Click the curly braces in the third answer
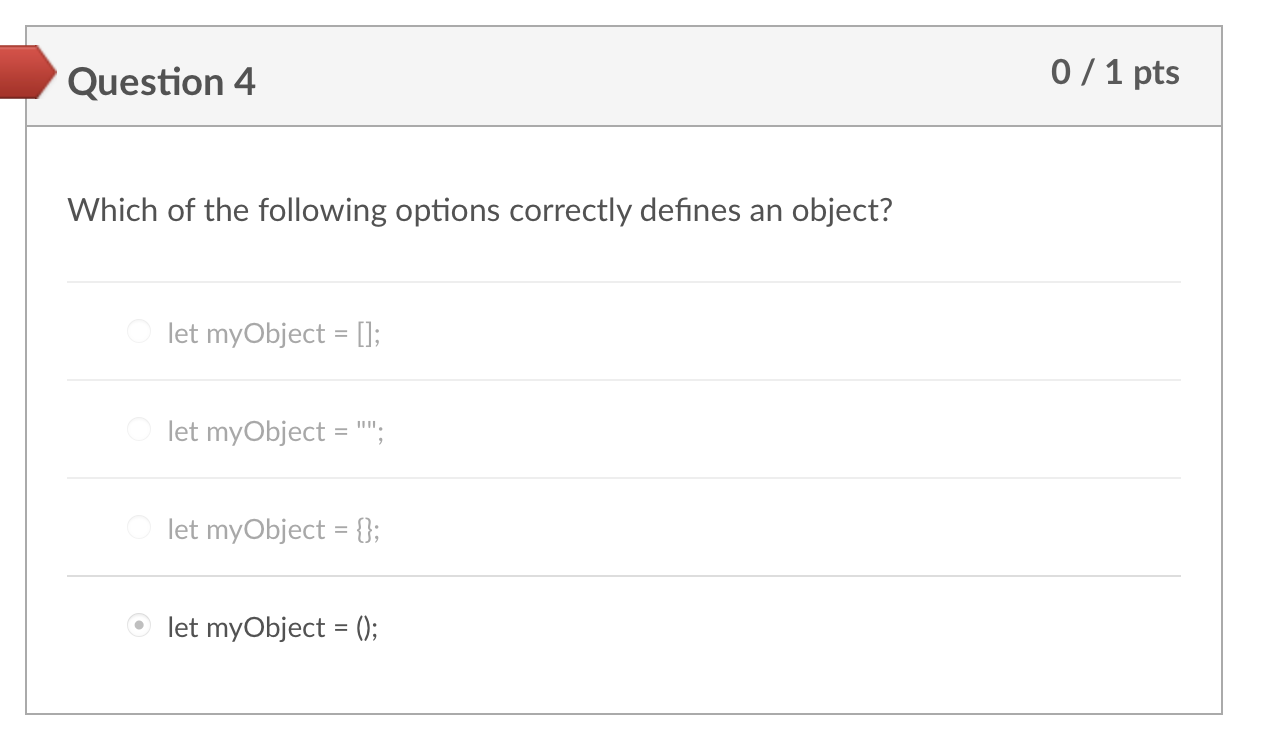This screenshot has width=1266, height=740. (366, 529)
